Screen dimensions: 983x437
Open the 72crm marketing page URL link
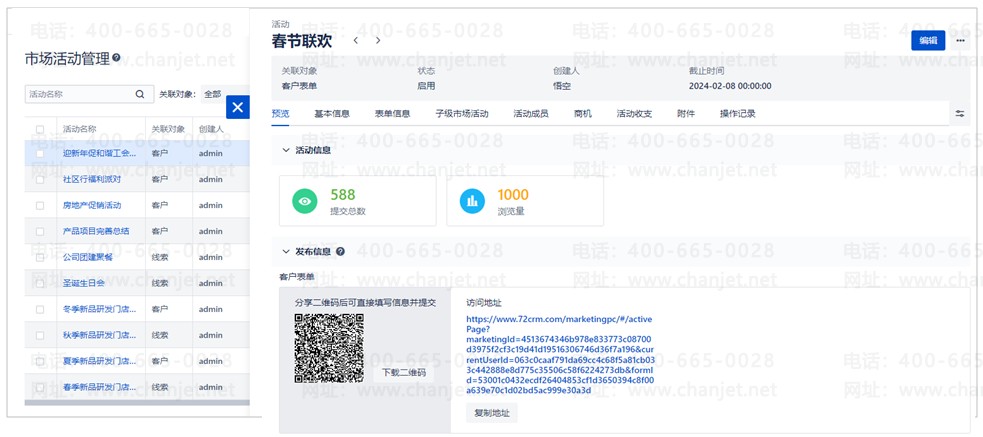tap(560, 355)
